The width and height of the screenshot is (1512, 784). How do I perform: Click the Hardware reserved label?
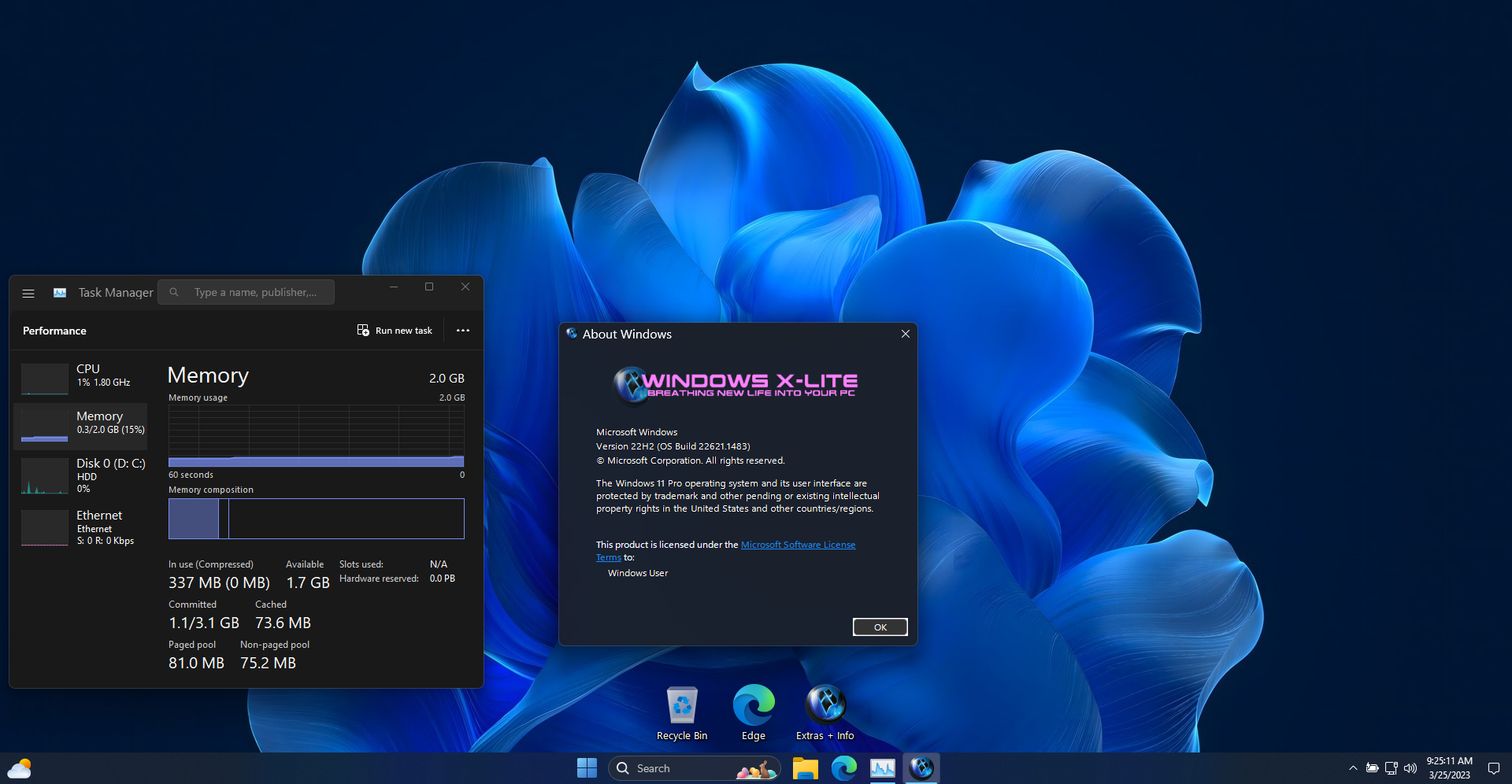coord(379,579)
